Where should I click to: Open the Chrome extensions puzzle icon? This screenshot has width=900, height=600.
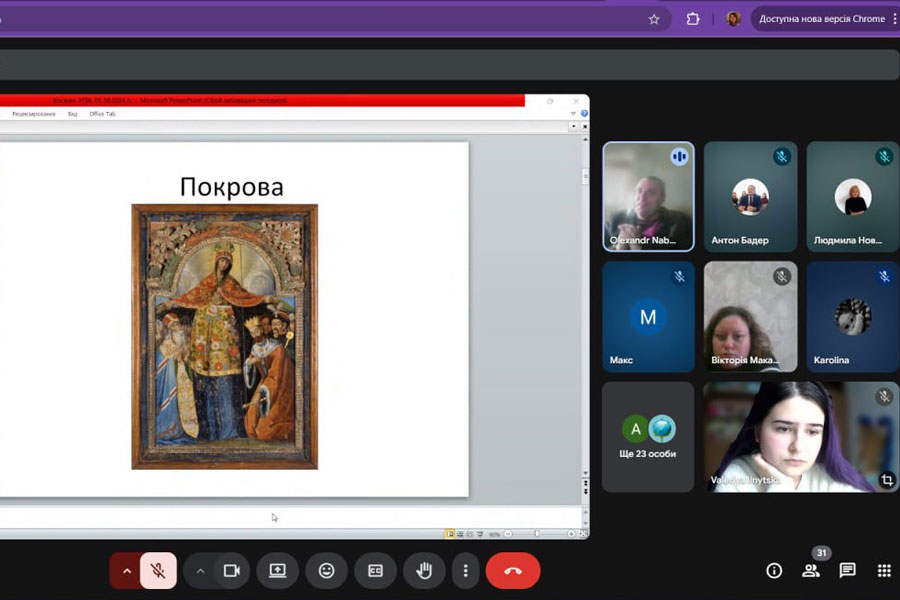pos(693,19)
